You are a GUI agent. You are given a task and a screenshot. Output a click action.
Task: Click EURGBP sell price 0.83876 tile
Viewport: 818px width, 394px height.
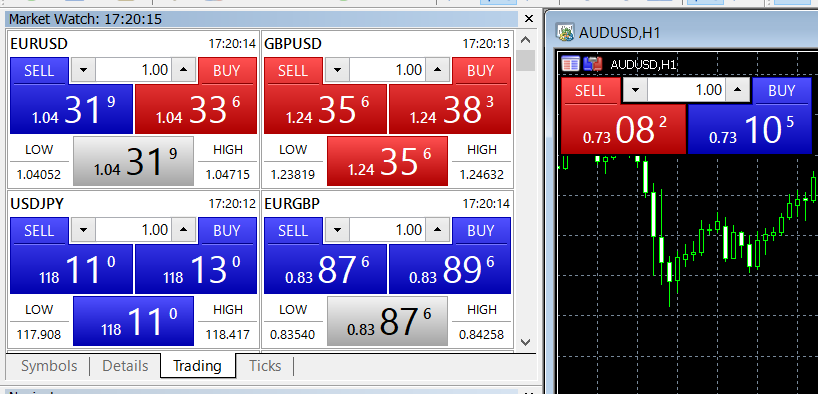[x=326, y=269]
